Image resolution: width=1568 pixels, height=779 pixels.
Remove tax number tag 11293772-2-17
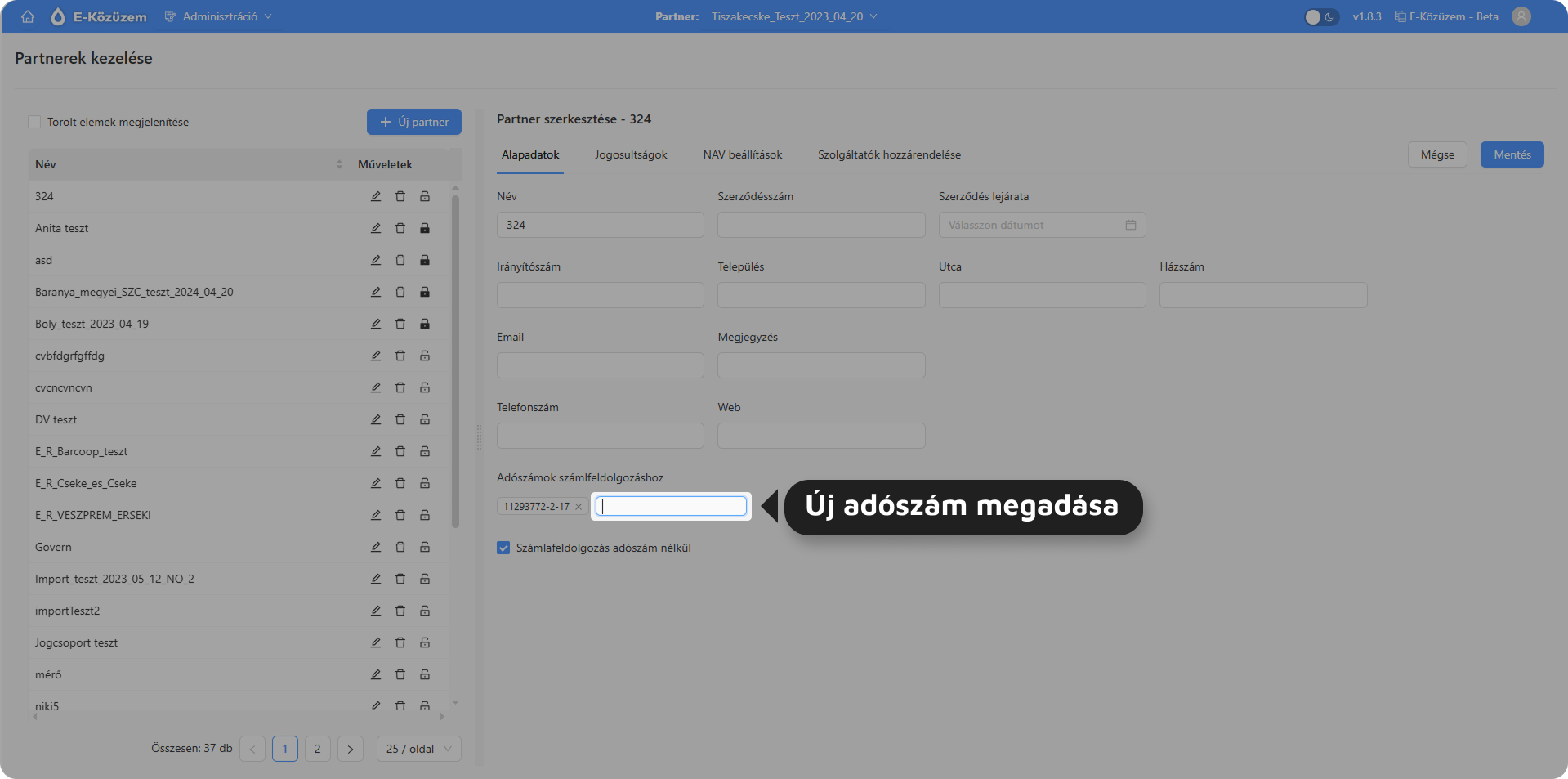pos(579,507)
